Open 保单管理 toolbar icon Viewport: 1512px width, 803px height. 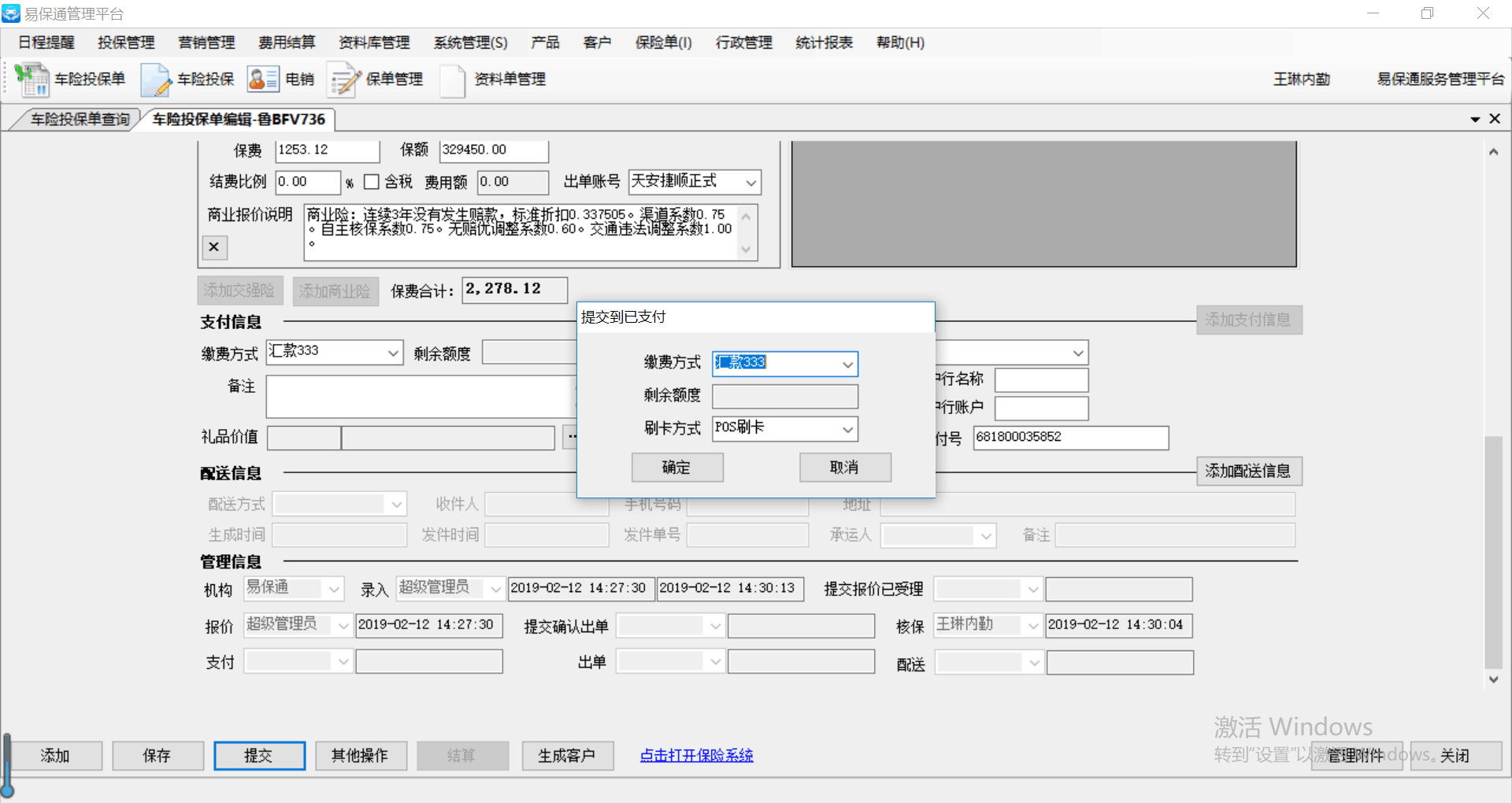(x=343, y=80)
